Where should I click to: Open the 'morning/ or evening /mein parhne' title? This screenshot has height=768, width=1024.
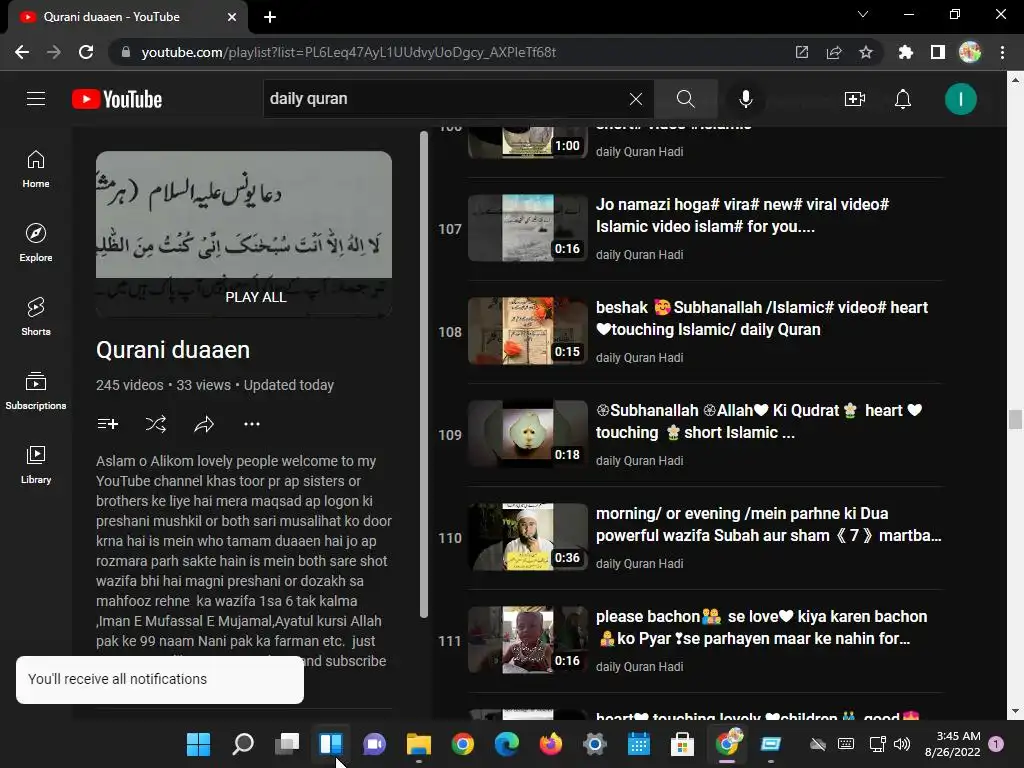[769, 525]
